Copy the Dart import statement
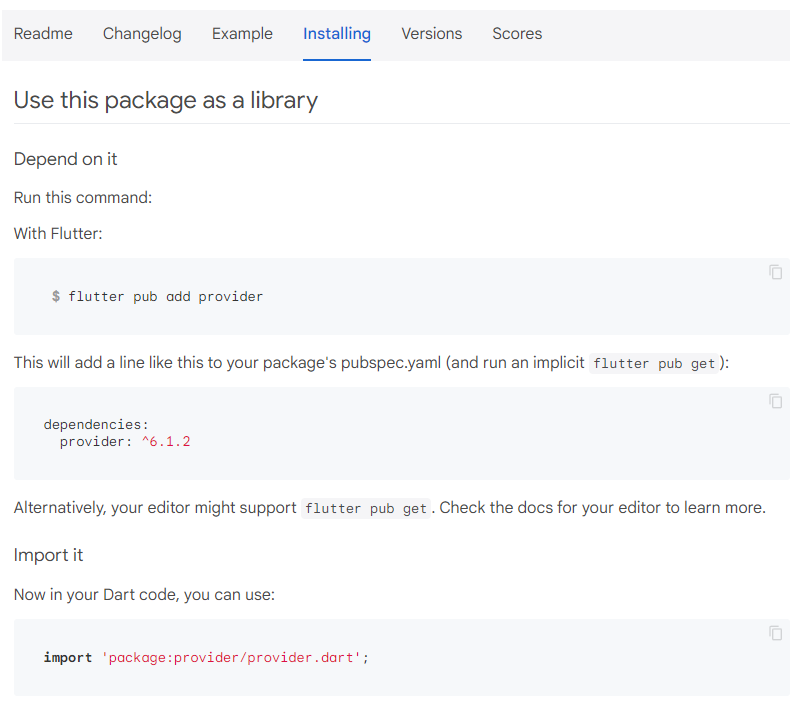This screenshot has width=806, height=709. tap(775, 633)
